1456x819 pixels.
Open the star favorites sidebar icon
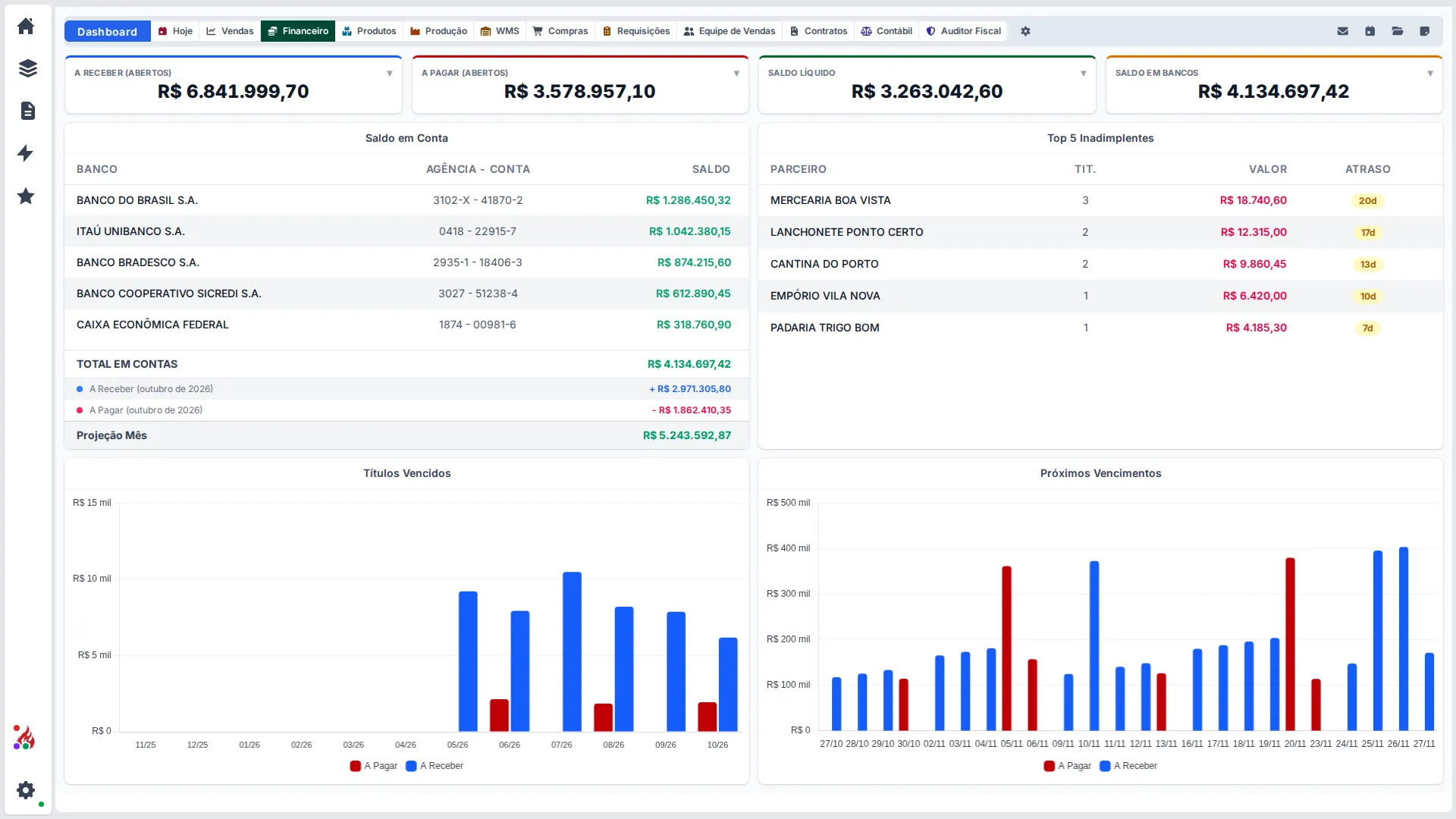pos(26,196)
